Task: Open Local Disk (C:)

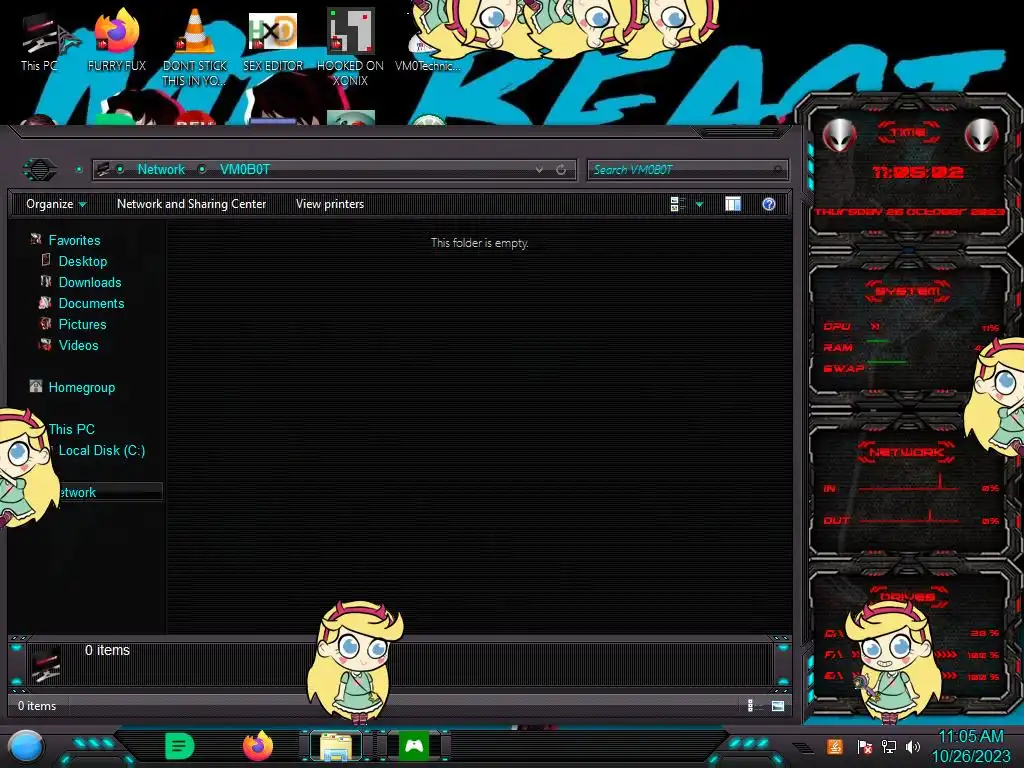Action: point(102,450)
